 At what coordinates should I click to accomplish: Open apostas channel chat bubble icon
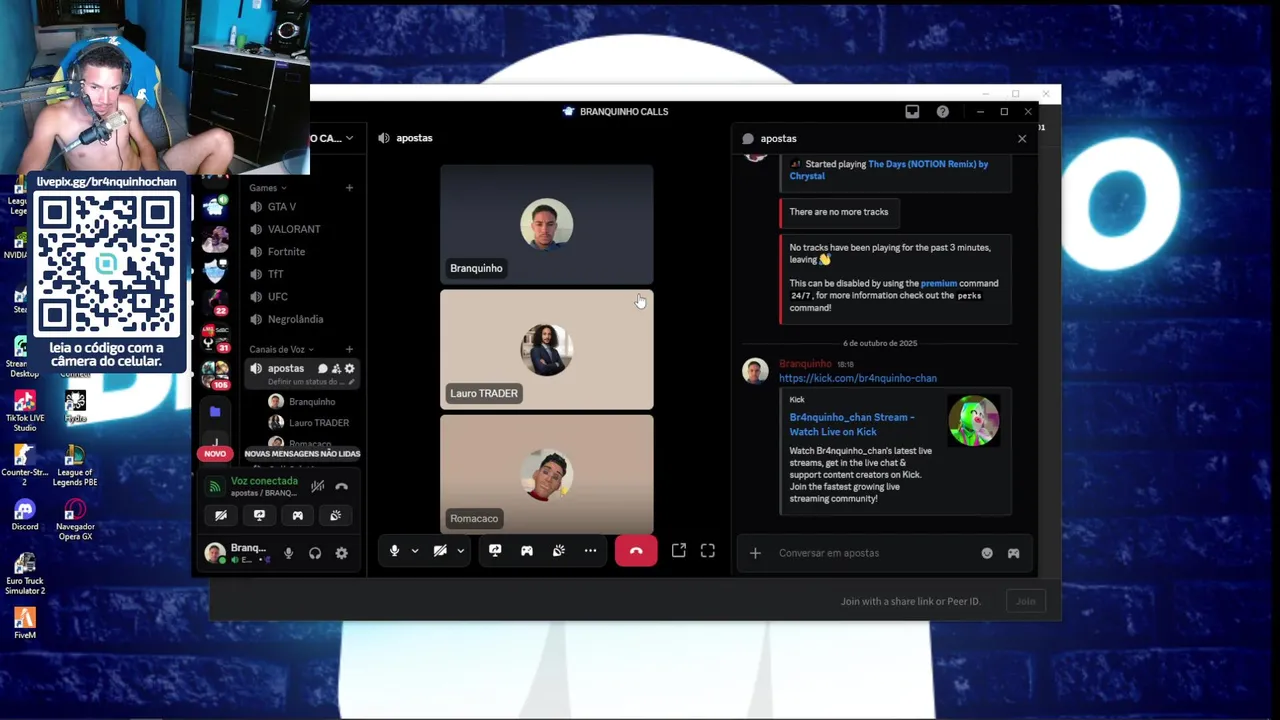pos(322,369)
